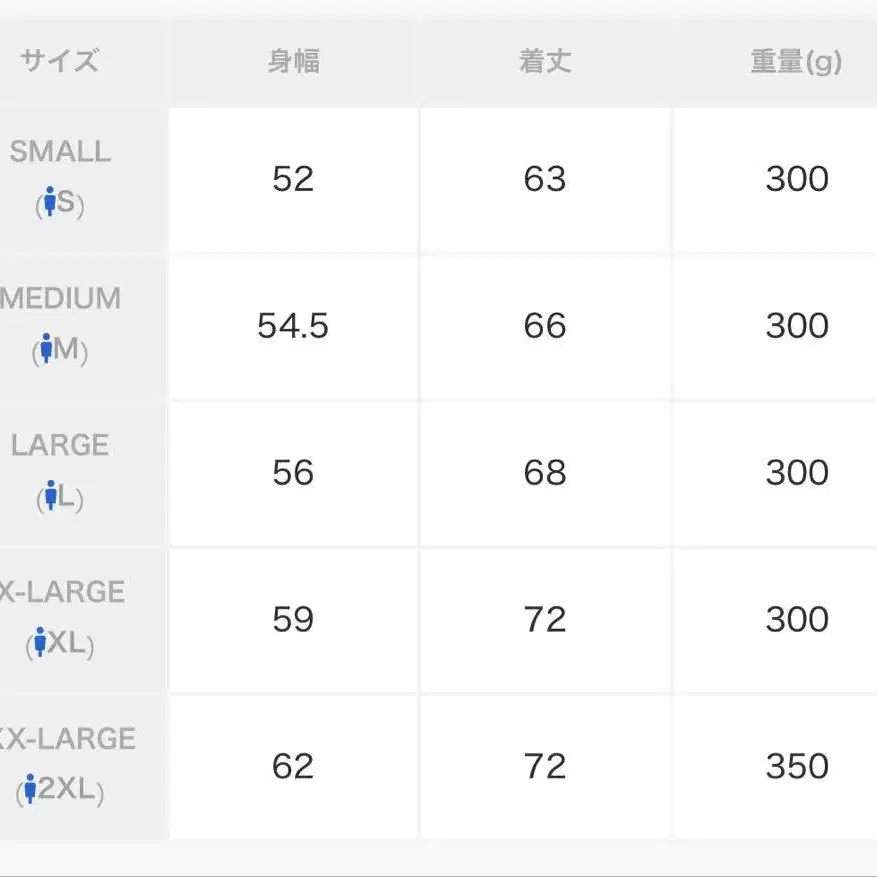Click the blue person icon beside XL
This screenshot has height=877, width=877.
pyautogui.click(x=40, y=643)
